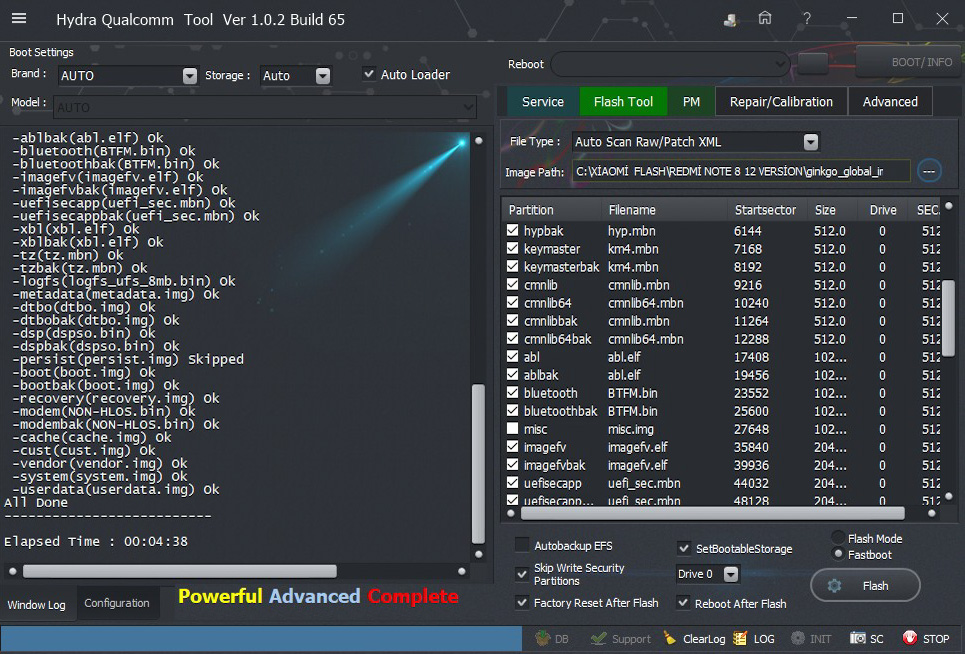
Task: Click the Filename column header
Action: point(664,210)
